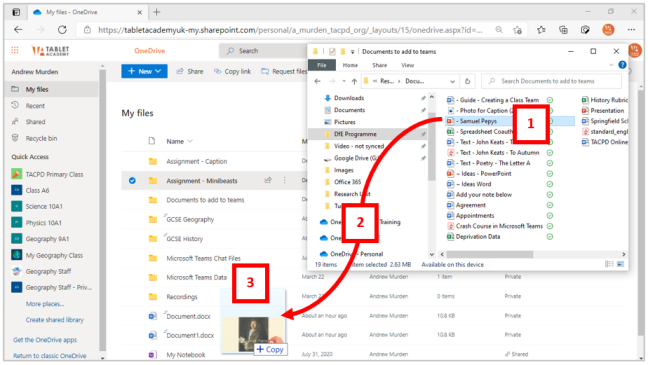Open a new browser tab
The height and width of the screenshot is (365, 648).
(x=157, y=12)
